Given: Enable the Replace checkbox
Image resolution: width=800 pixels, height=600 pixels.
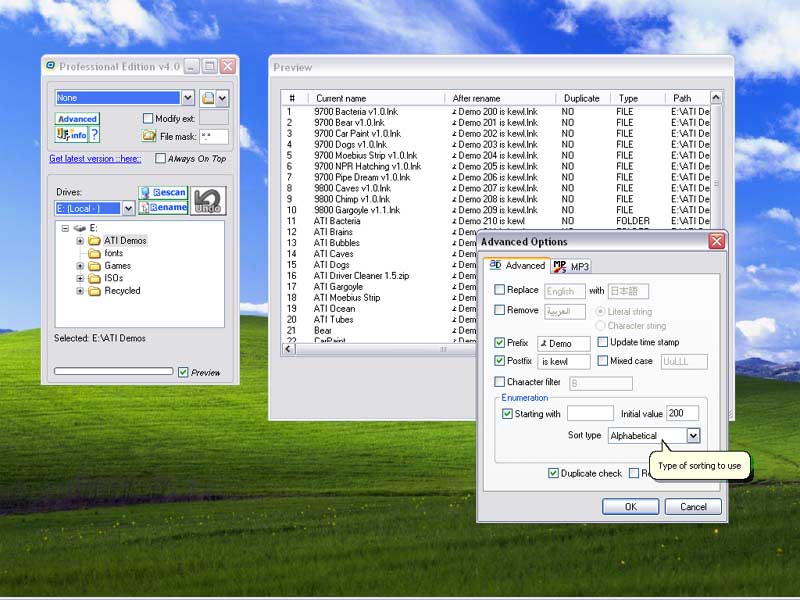Looking at the screenshot, I should coord(499,290).
